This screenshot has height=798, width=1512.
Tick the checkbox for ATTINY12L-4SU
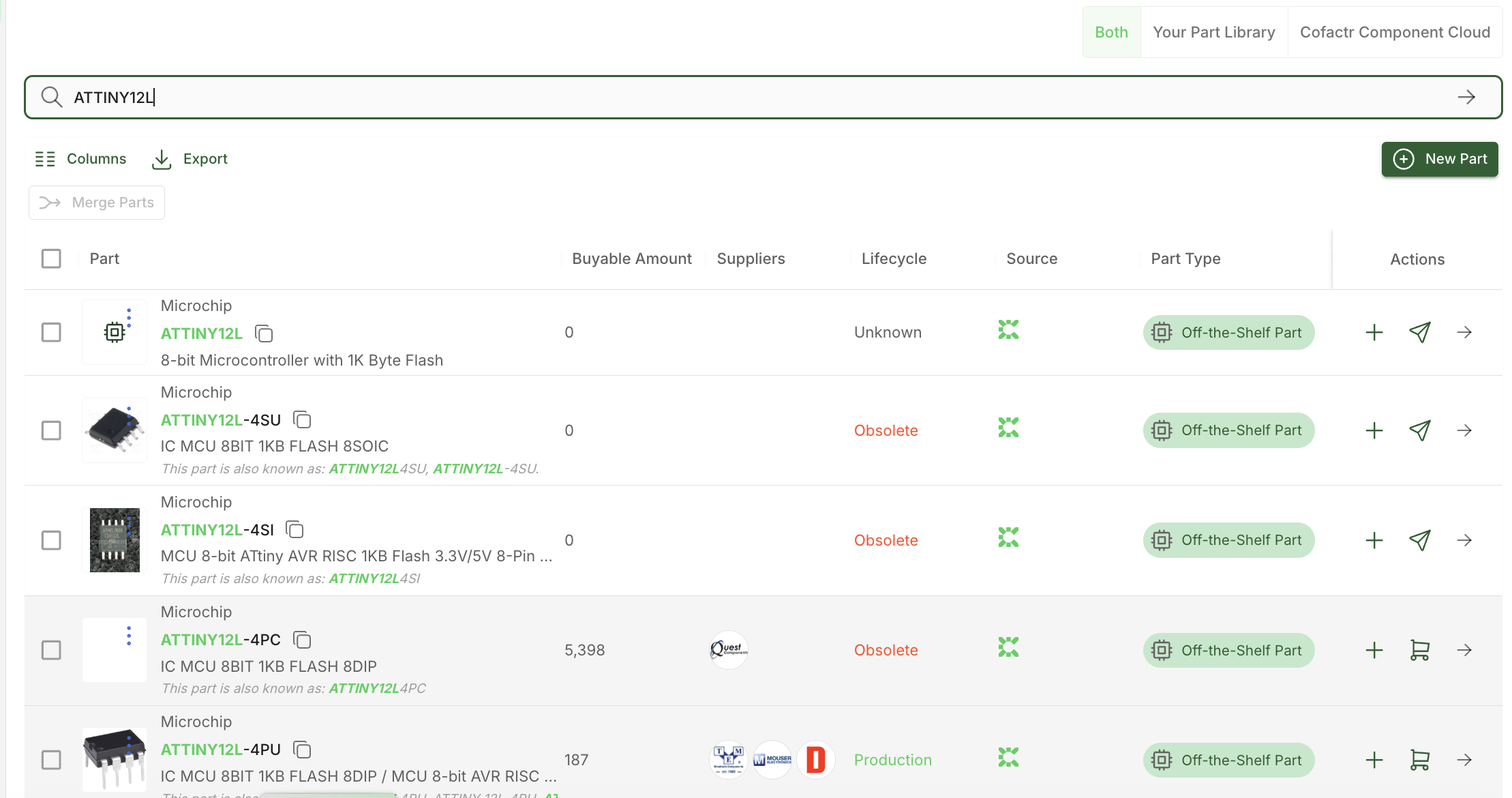point(51,430)
